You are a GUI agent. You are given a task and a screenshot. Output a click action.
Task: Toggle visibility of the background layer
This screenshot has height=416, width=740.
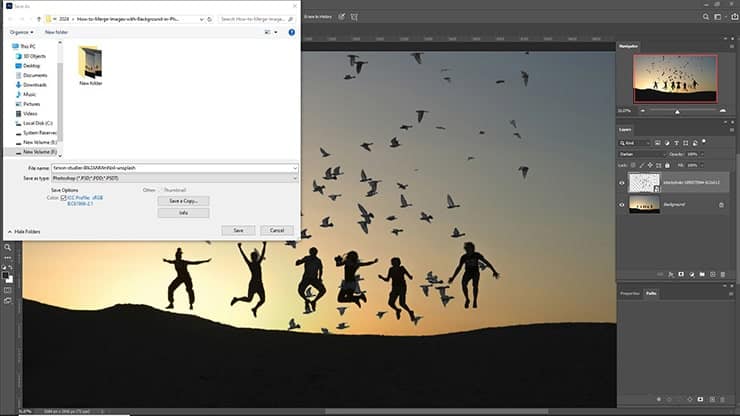point(623,205)
